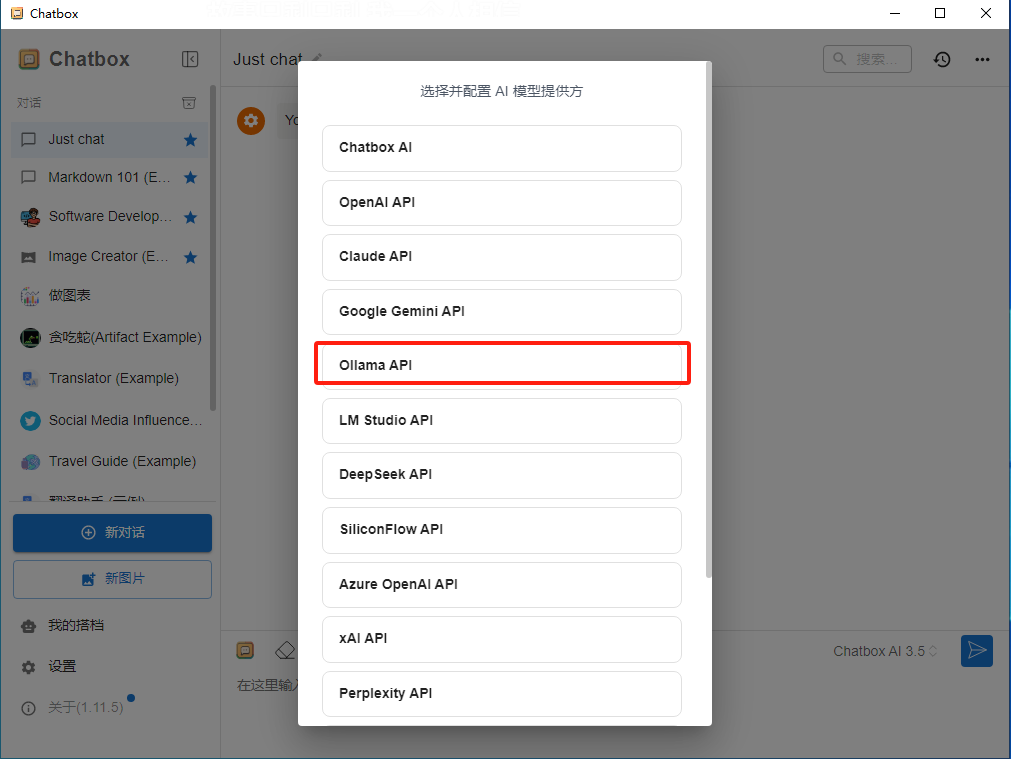
Task: Pick xAI API provider
Action: 502,639
